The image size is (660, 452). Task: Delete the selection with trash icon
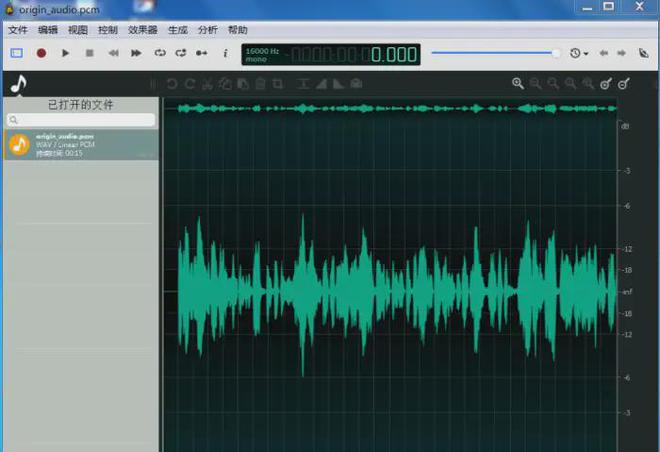point(260,84)
